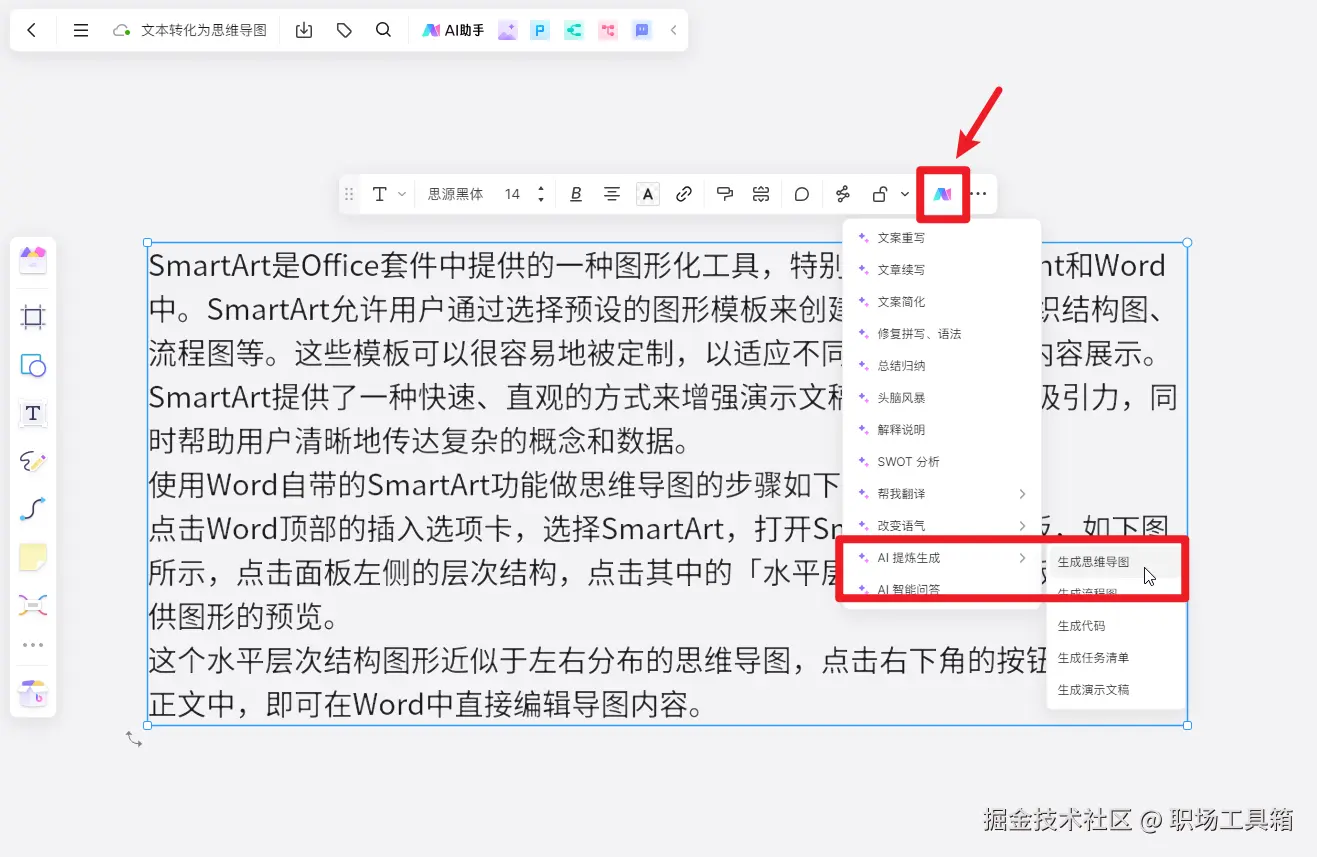1317x857 pixels.
Task: Select the Sticky note tool
Action: click(33, 558)
